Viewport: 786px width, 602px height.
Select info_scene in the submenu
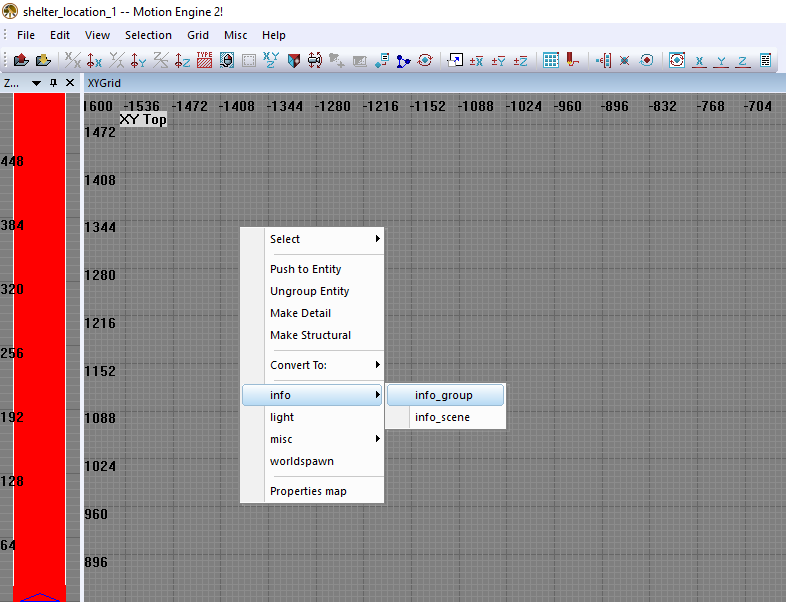tap(442, 417)
